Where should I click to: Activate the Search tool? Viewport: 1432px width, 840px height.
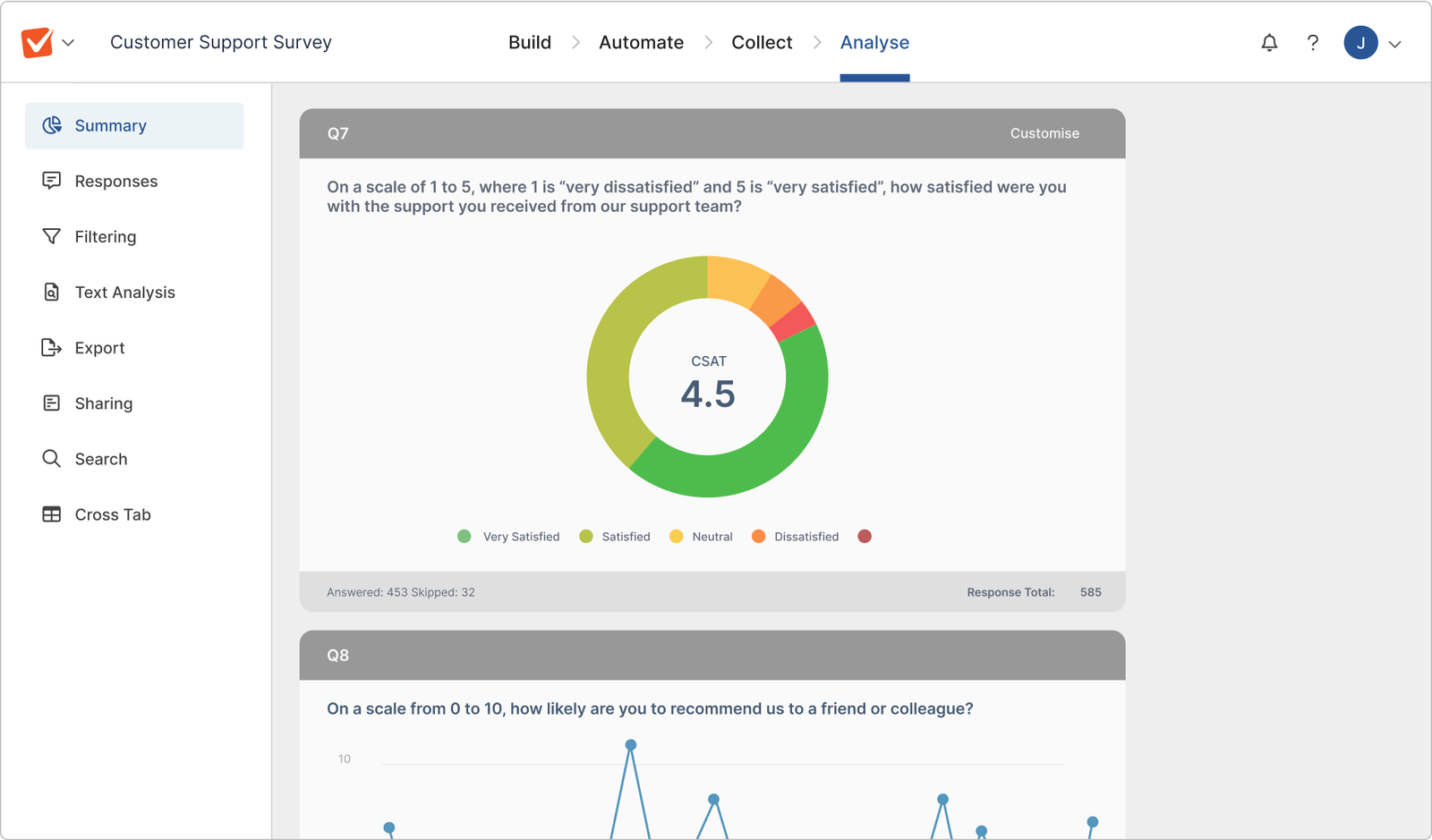52,458
